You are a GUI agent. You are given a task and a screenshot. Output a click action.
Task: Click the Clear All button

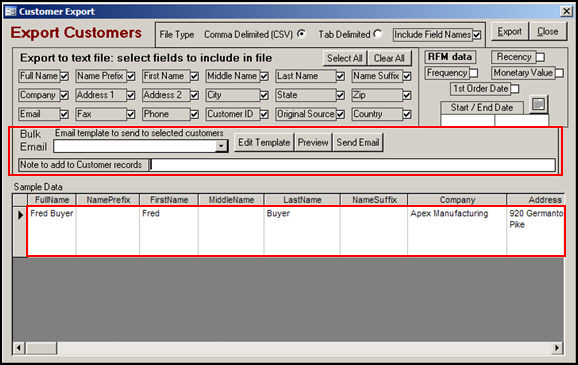coord(389,58)
